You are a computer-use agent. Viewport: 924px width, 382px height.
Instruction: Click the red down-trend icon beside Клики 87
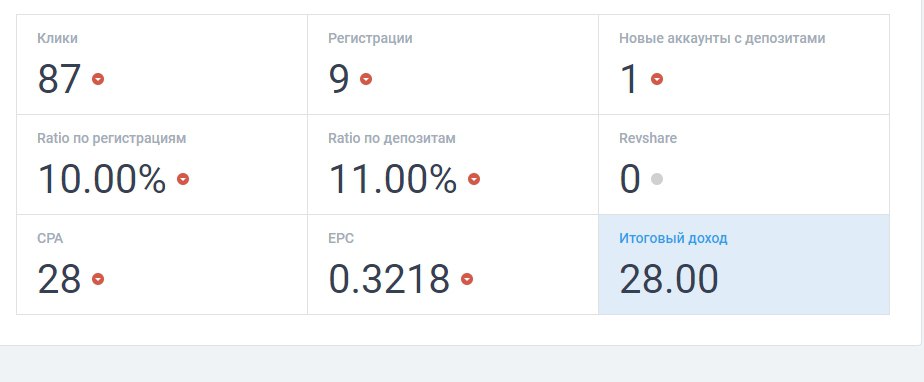coord(98,79)
